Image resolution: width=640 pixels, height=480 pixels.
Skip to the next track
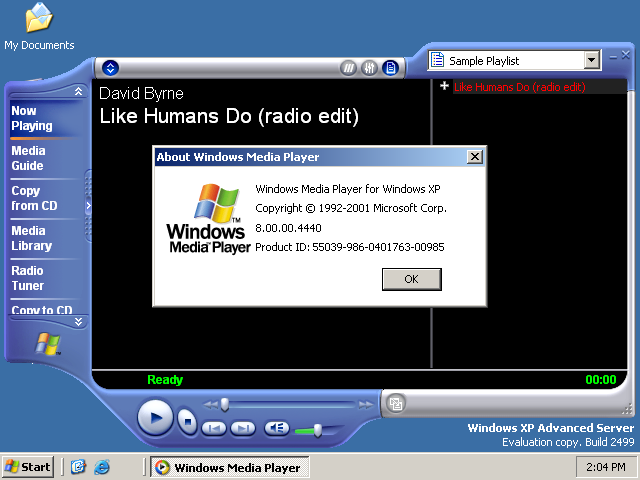243,428
